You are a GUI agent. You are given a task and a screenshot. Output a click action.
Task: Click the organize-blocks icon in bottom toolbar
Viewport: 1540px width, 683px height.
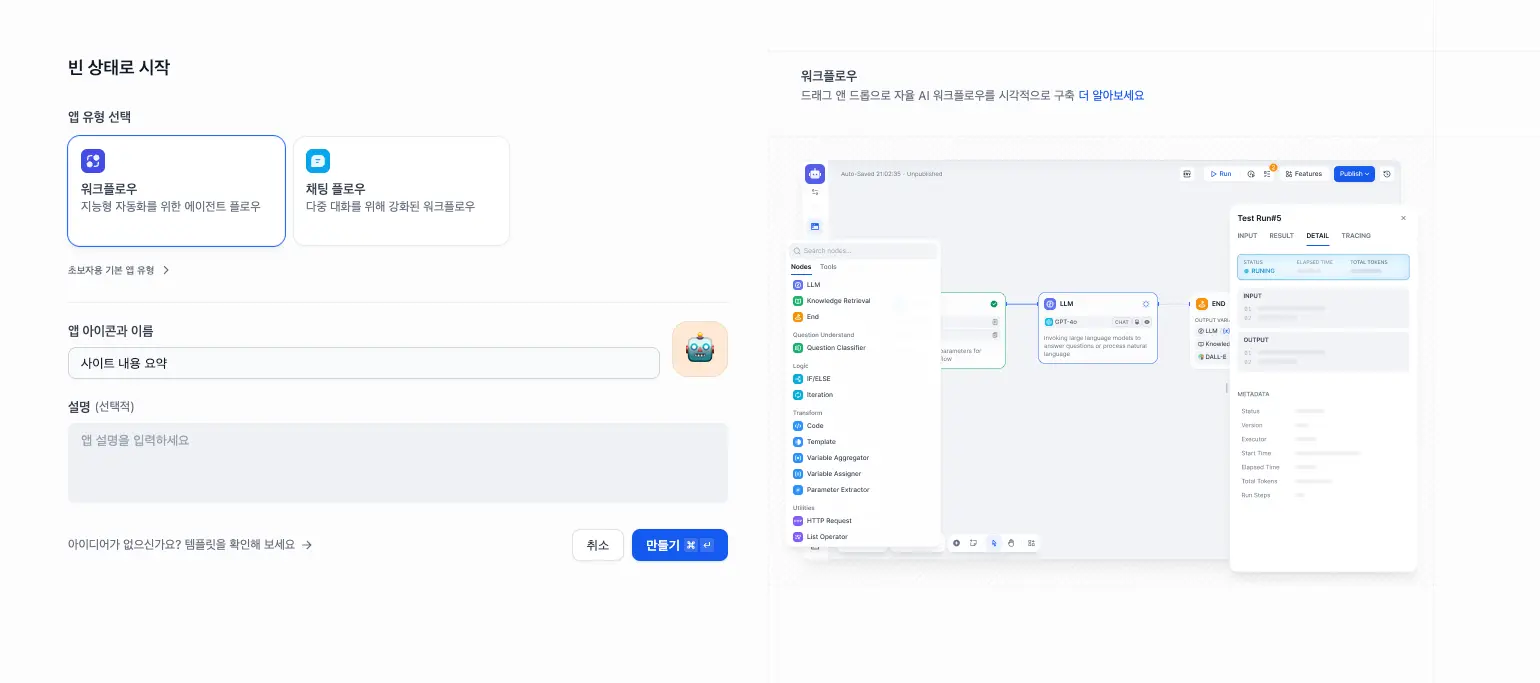point(1031,543)
